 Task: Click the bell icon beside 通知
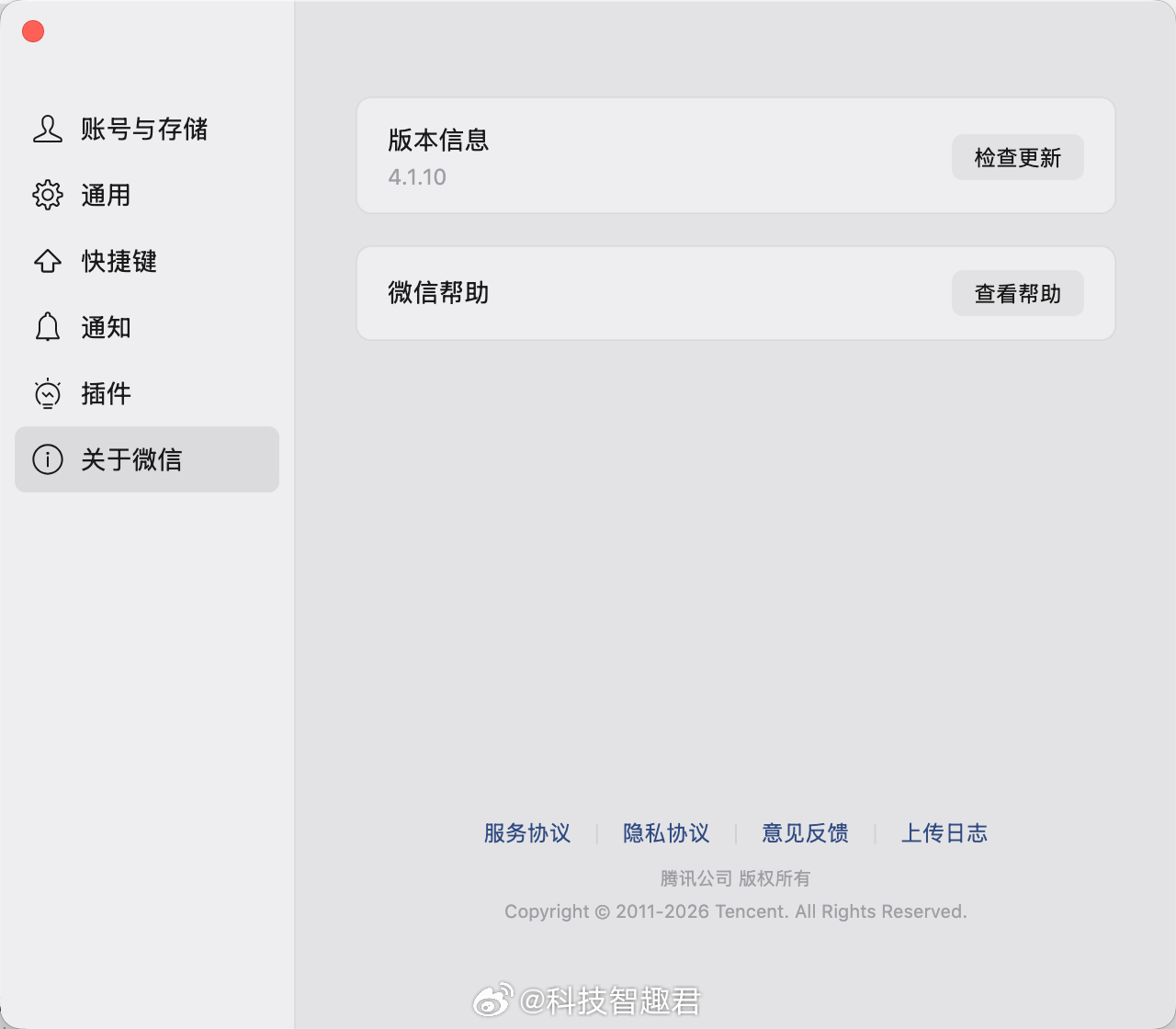coord(48,327)
